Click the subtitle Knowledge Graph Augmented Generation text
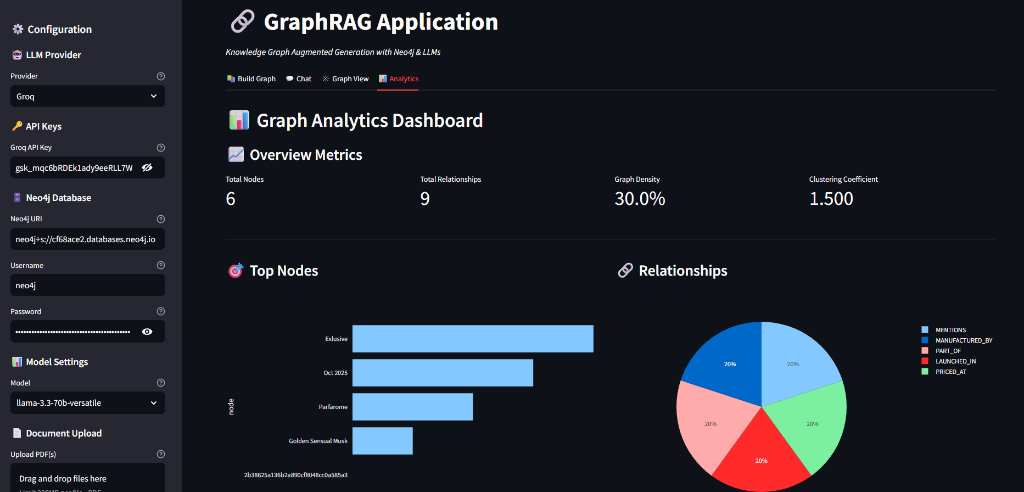Screen dimensions: 1024x492 click(x=333, y=52)
